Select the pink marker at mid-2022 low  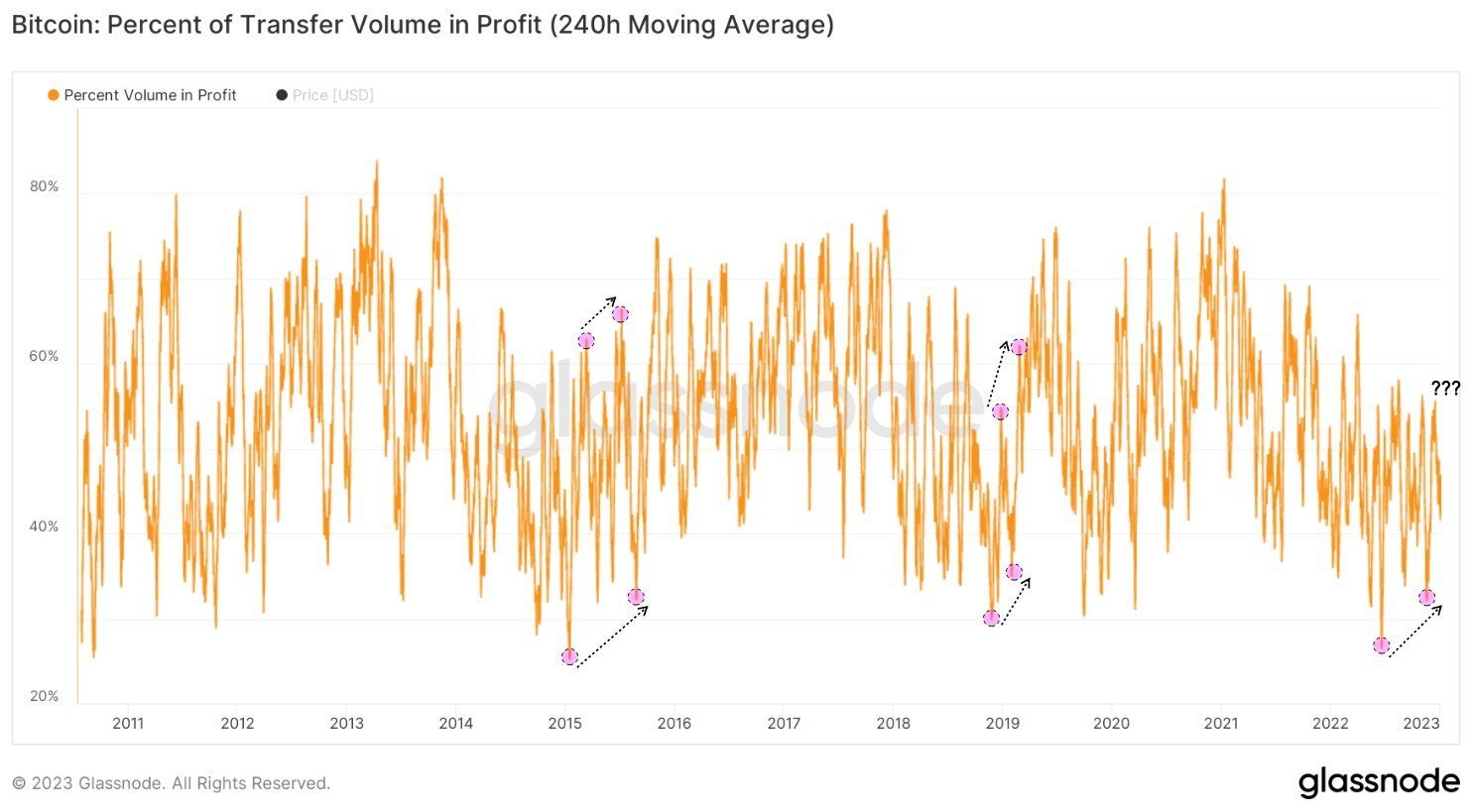click(1381, 645)
